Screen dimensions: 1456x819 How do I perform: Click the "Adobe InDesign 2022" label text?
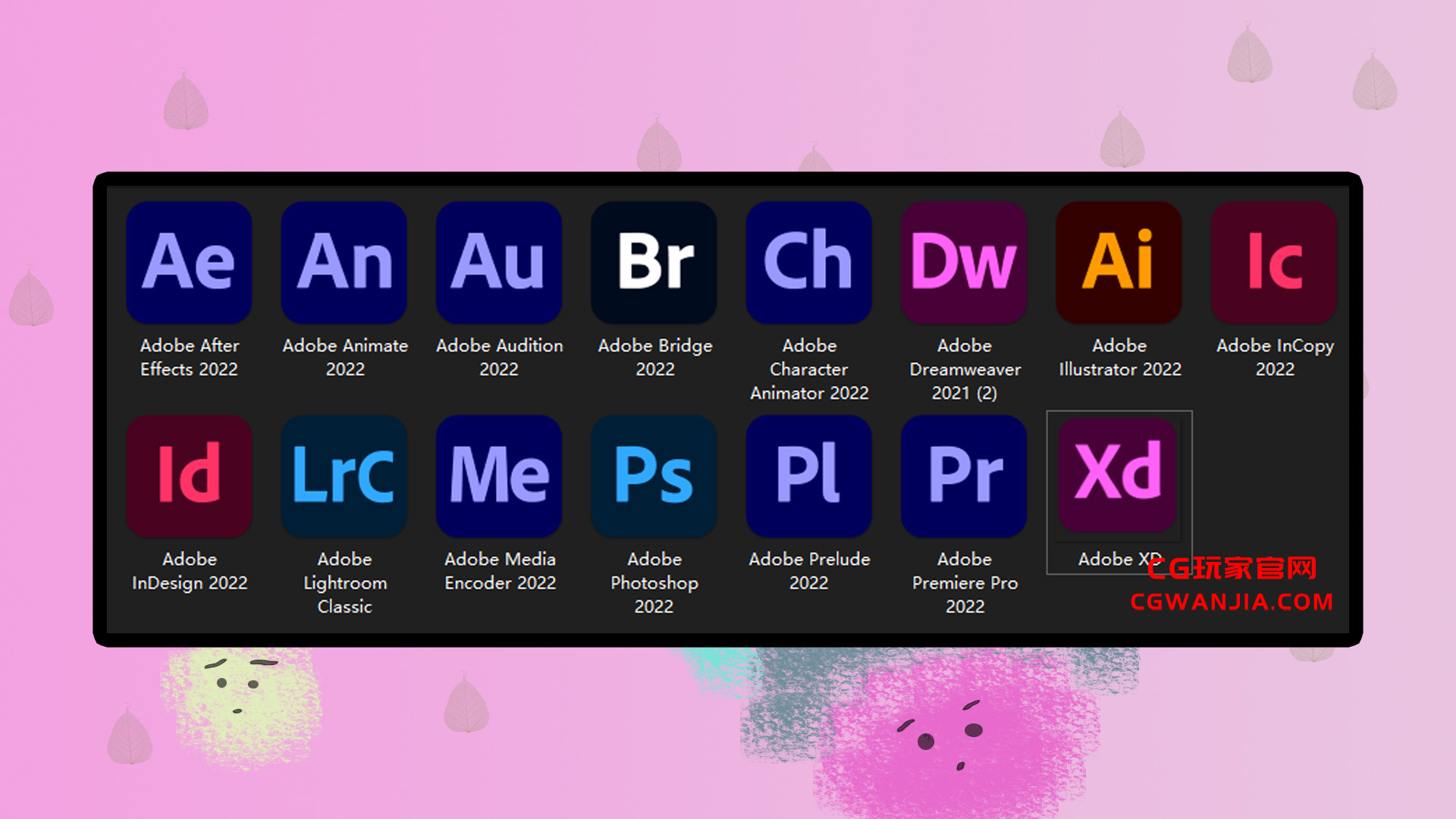[190, 571]
